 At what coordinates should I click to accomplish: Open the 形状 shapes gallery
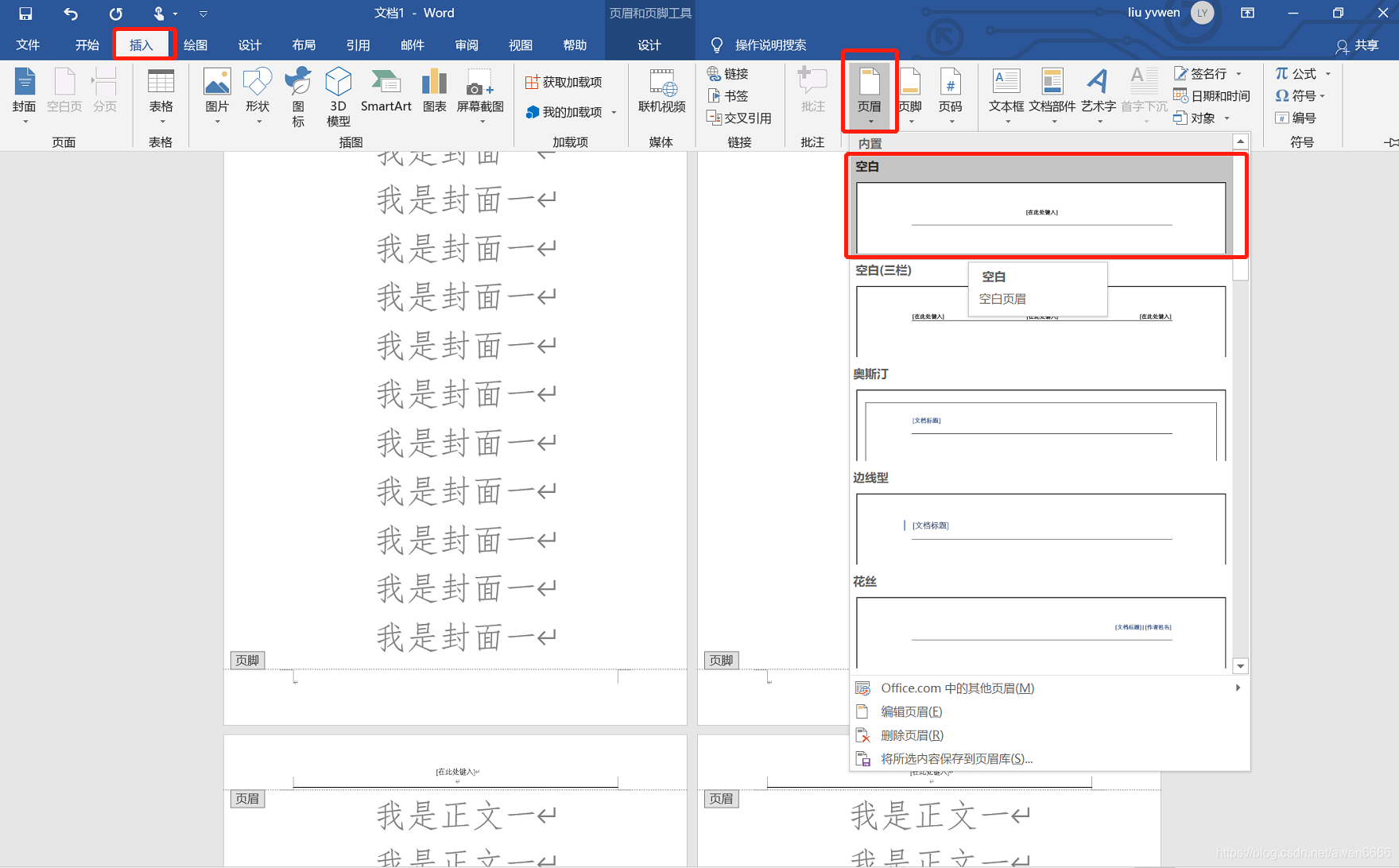click(x=258, y=95)
